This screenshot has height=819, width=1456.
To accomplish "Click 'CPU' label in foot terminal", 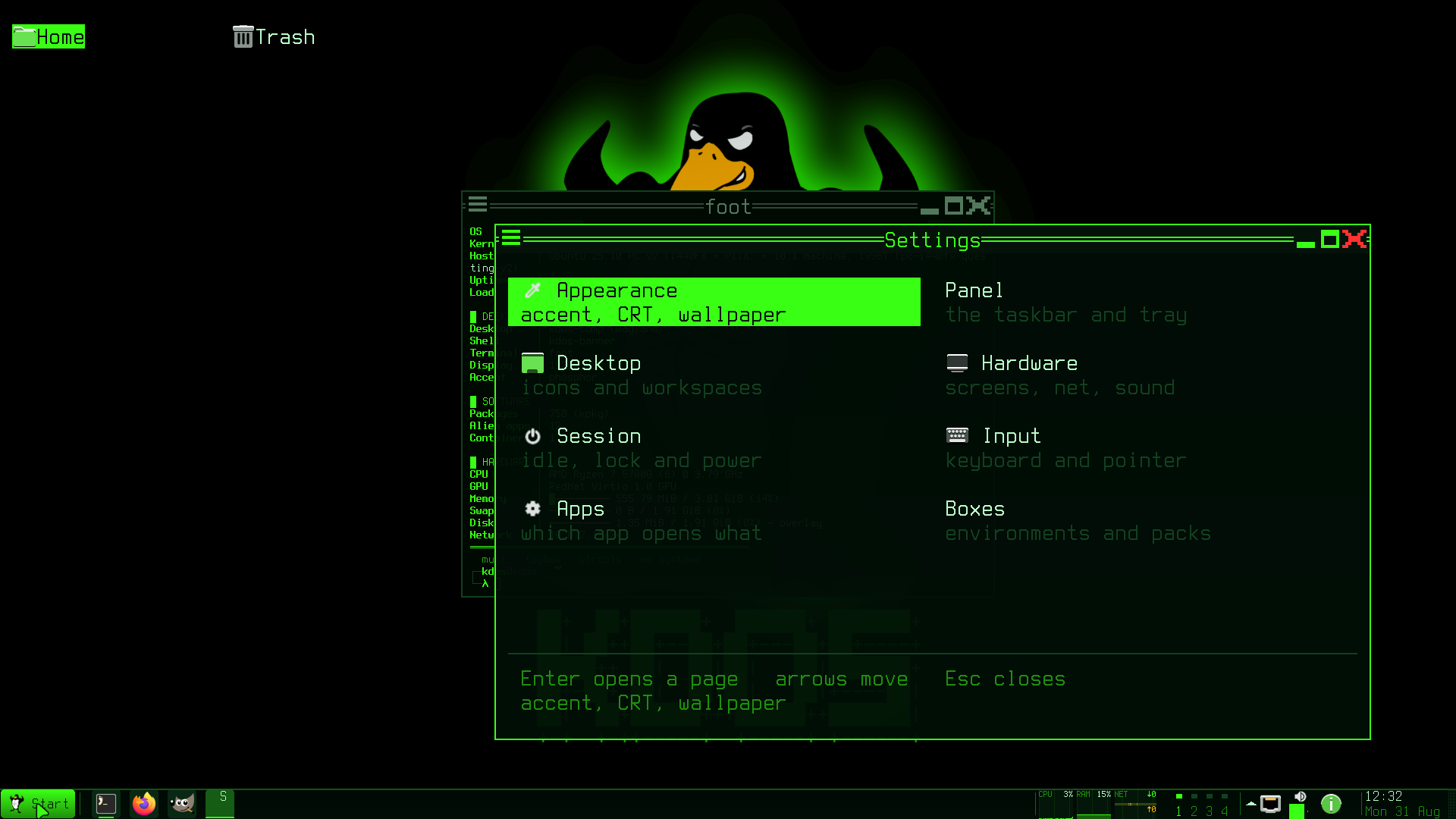I will pos(479,474).
